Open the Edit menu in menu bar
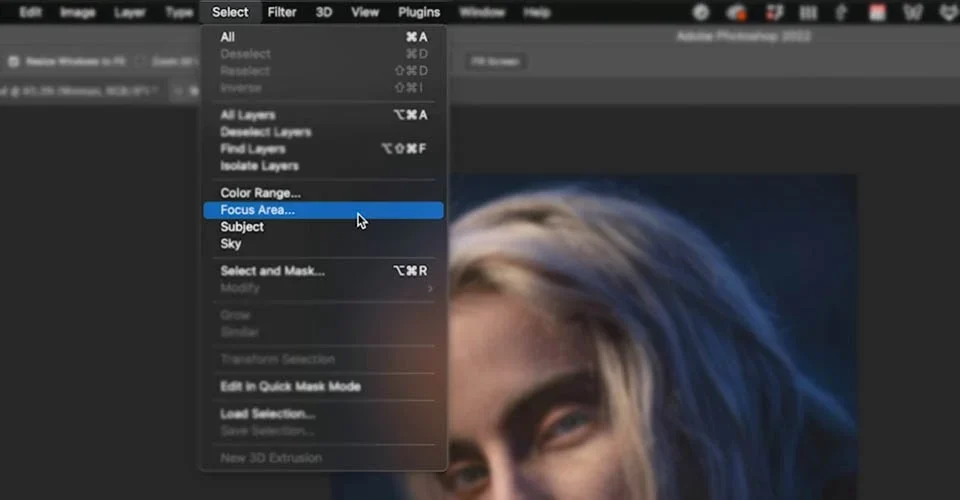 point(30,12)
